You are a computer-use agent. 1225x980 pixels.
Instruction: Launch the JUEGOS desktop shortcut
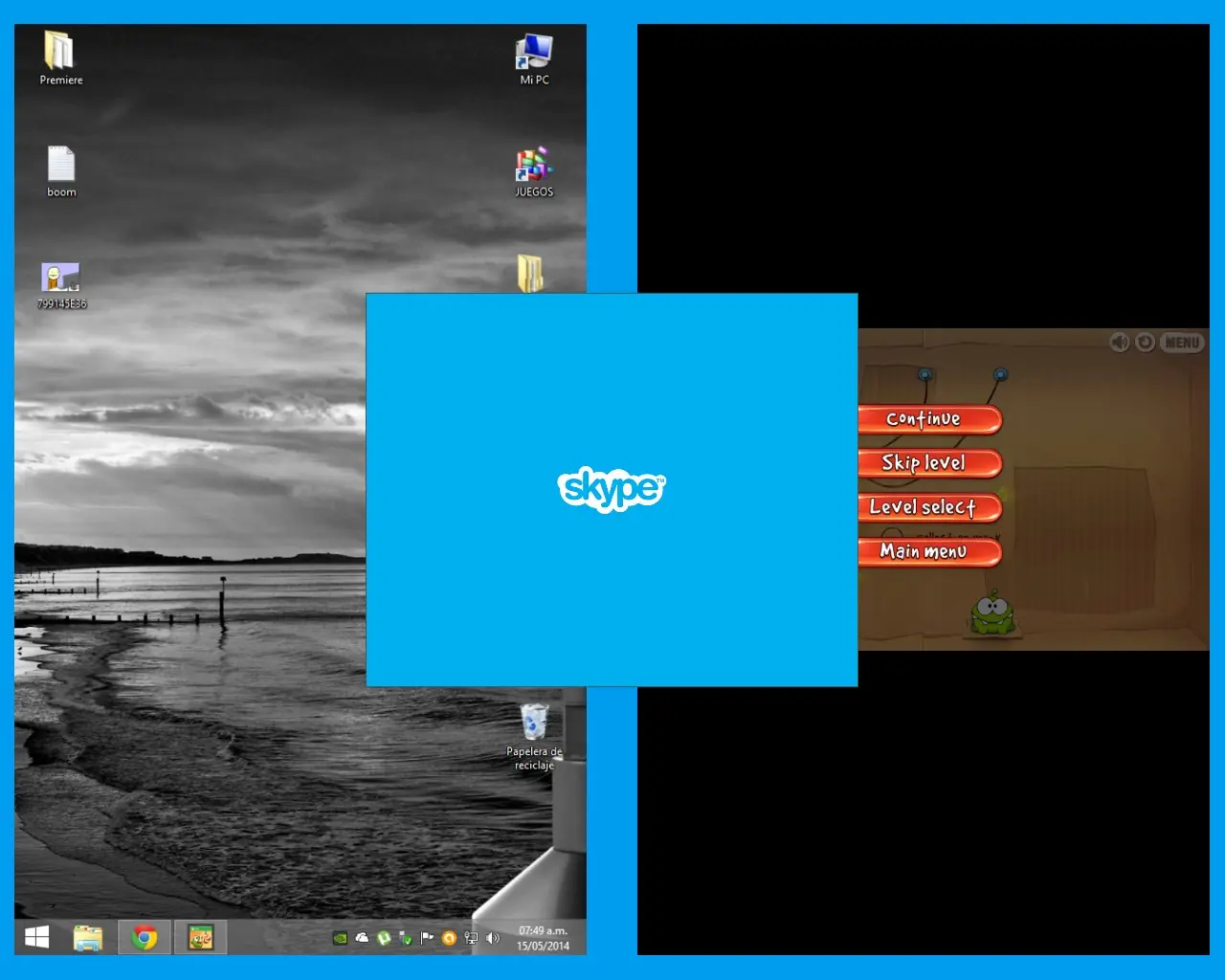click(534, 171)
